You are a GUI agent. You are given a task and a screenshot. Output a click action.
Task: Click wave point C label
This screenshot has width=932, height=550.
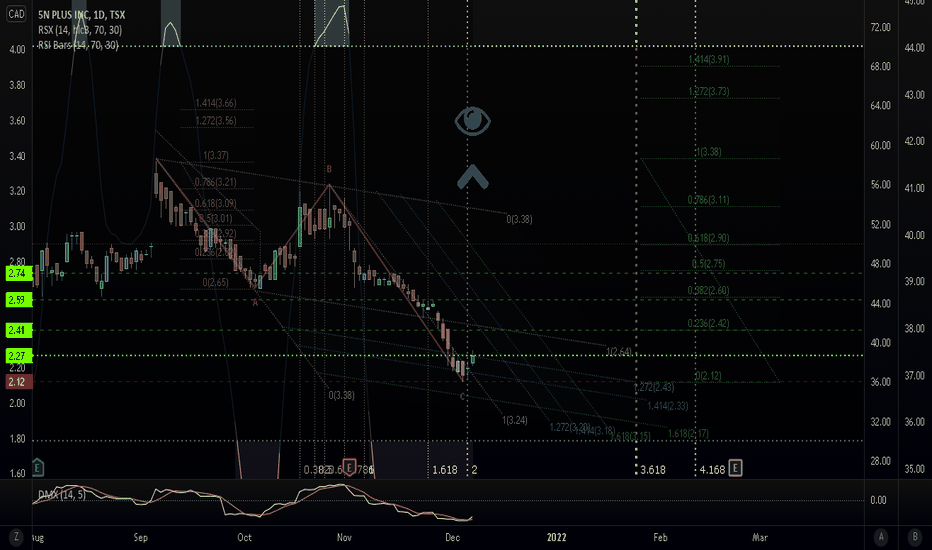(462, 397)
